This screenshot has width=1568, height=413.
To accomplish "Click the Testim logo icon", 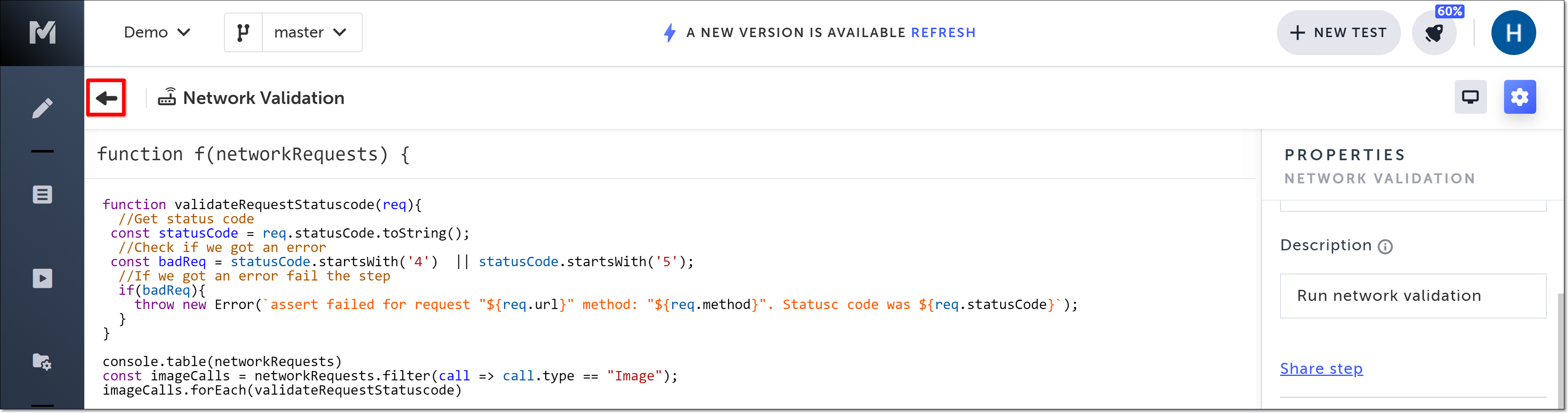I will coord(42,32).
